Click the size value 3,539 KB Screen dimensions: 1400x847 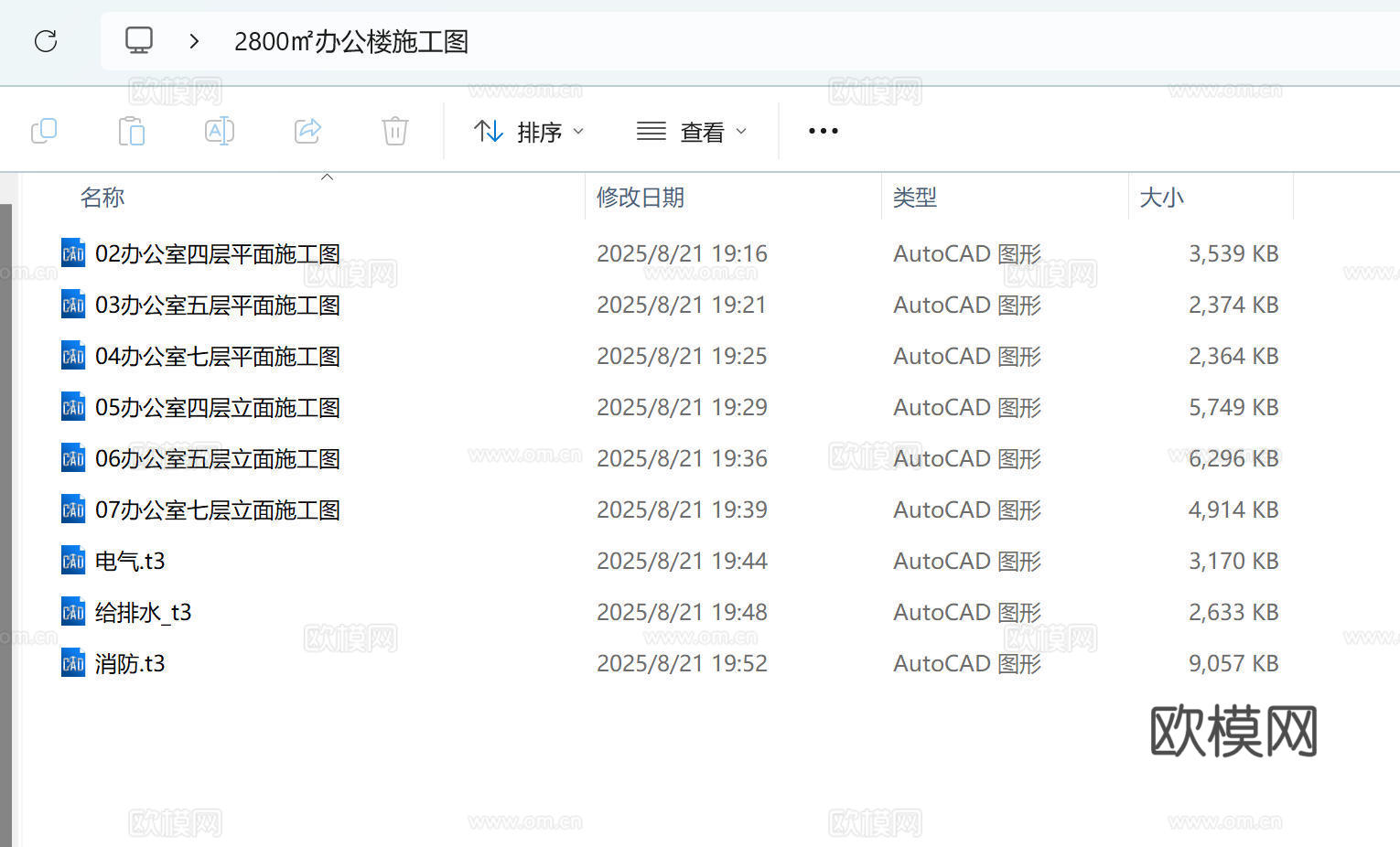point(1233,253)
